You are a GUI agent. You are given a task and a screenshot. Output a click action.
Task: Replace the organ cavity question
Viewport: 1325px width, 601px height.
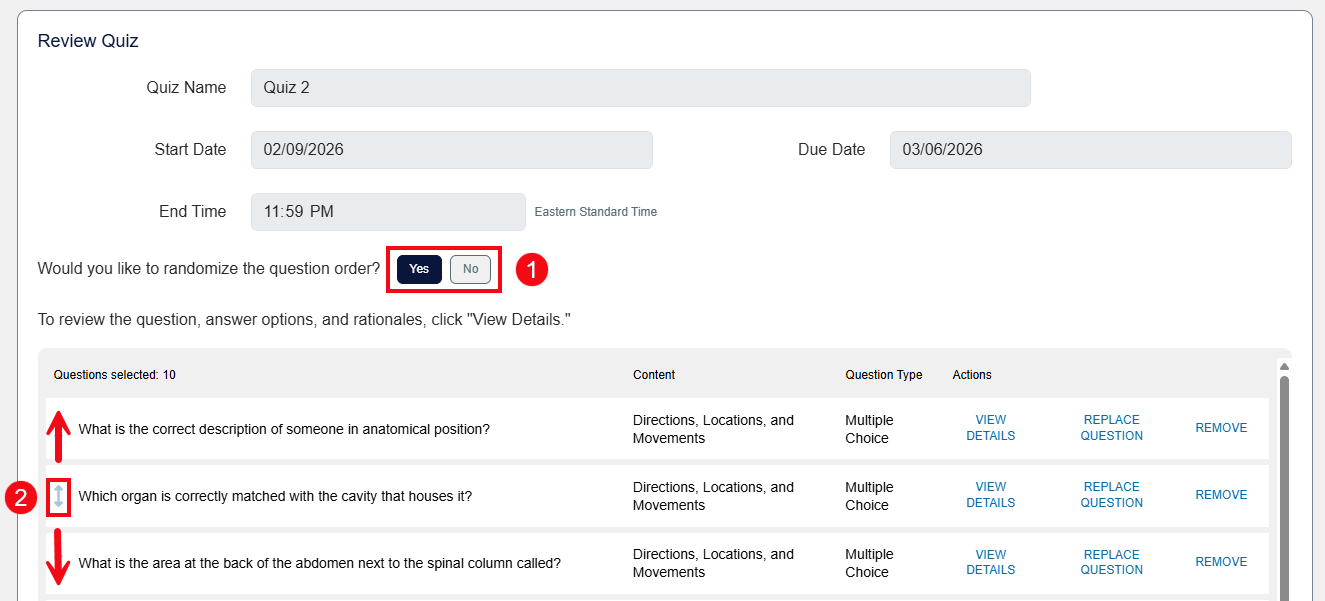1111,494
